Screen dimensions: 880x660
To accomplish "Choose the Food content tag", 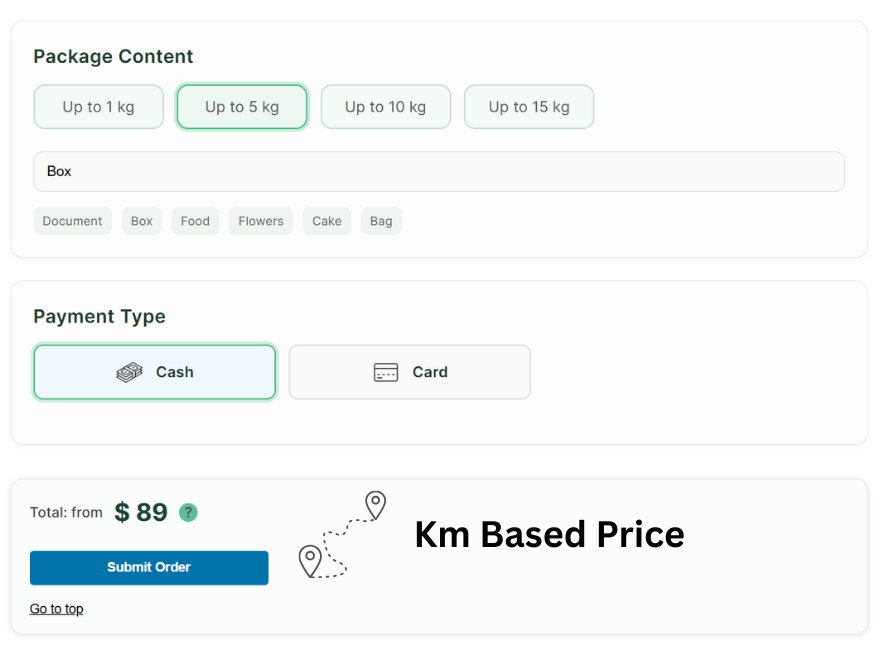I will click(195, 221).
